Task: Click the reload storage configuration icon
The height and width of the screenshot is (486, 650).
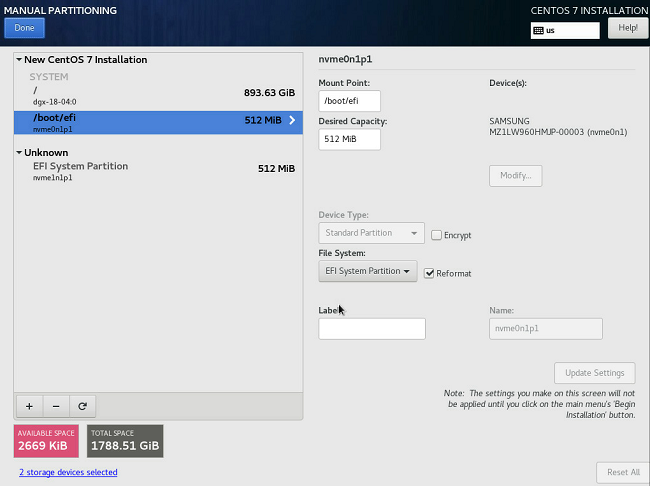Action: point(82,406)
